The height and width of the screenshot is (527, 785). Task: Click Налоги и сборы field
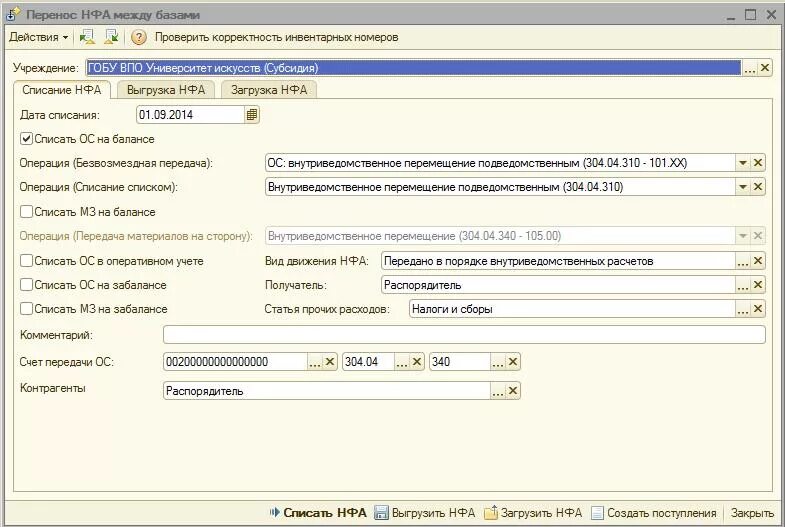click(x=572, y=309)
